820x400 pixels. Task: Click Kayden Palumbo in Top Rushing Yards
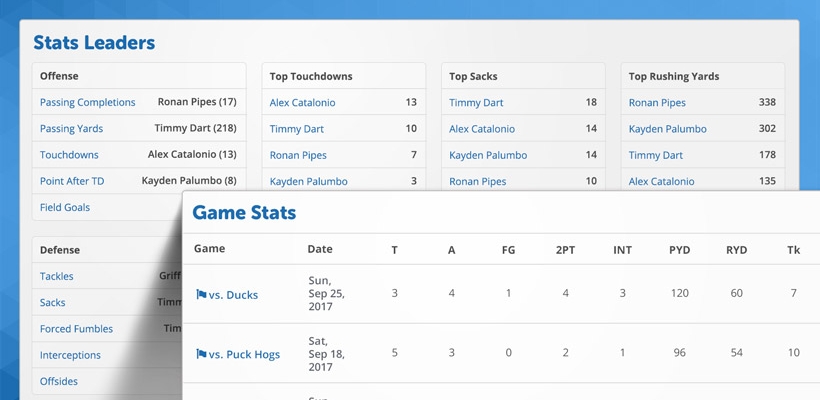coord(667,129)
